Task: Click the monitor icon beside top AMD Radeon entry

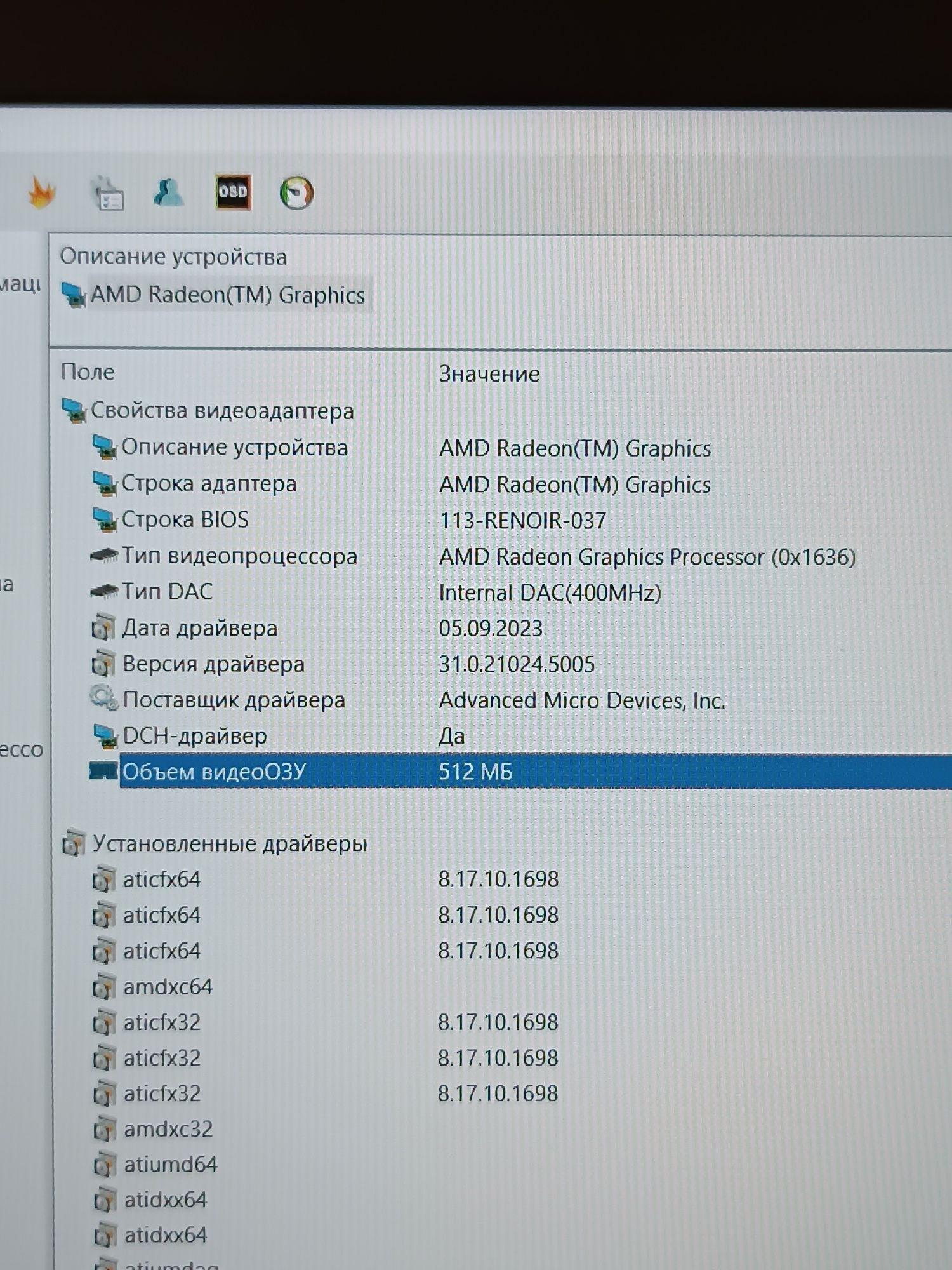Action: [x=74, y=295]
